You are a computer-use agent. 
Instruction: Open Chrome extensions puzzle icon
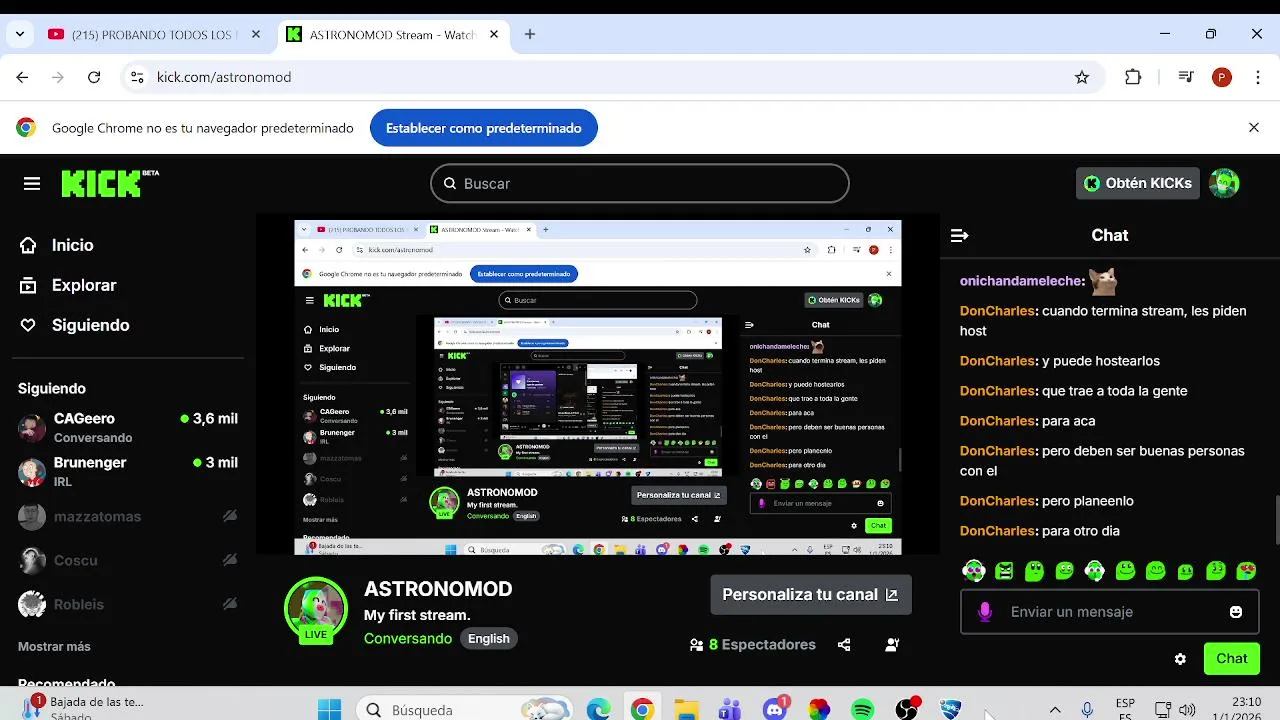[x=1133, y=77]
